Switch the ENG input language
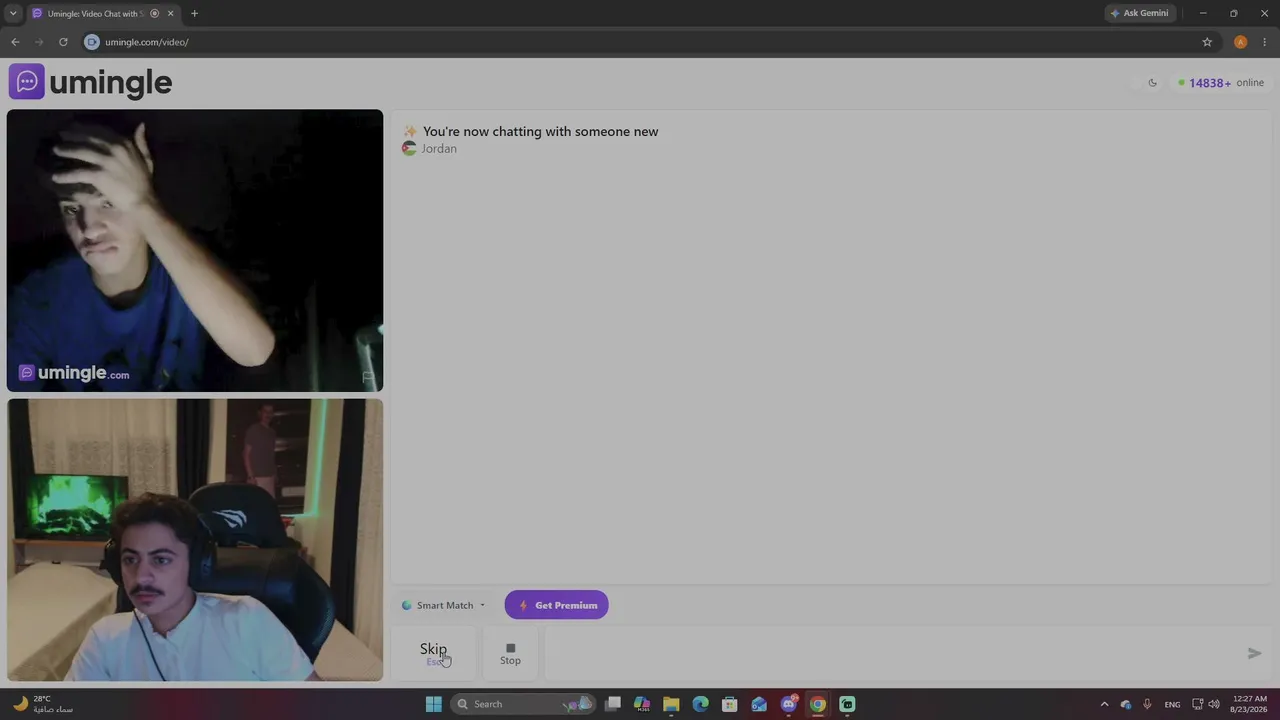This screenshot has width=1280, height=720. [x=1172, y=704]
